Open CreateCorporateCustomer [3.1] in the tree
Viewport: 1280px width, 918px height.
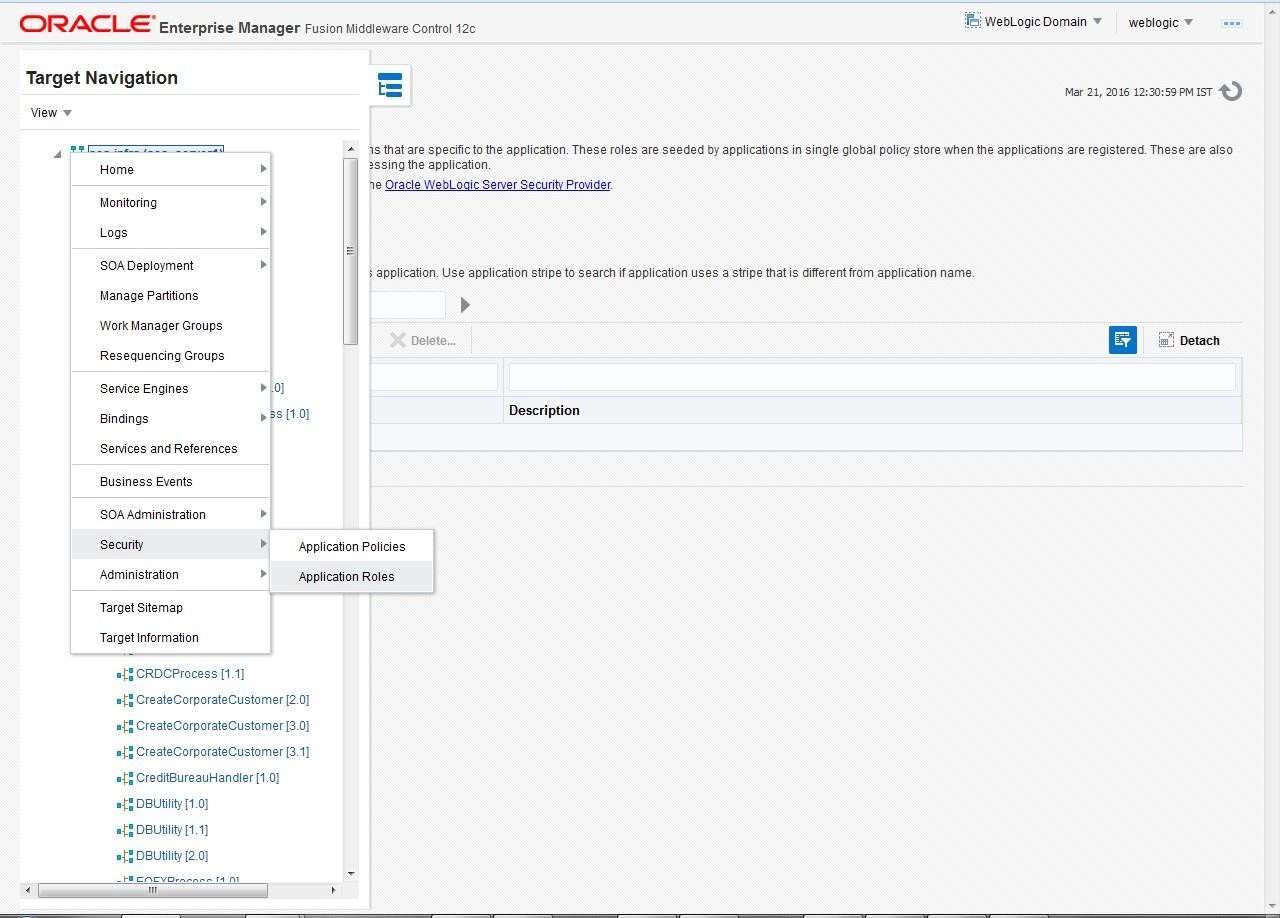point(223,752)
